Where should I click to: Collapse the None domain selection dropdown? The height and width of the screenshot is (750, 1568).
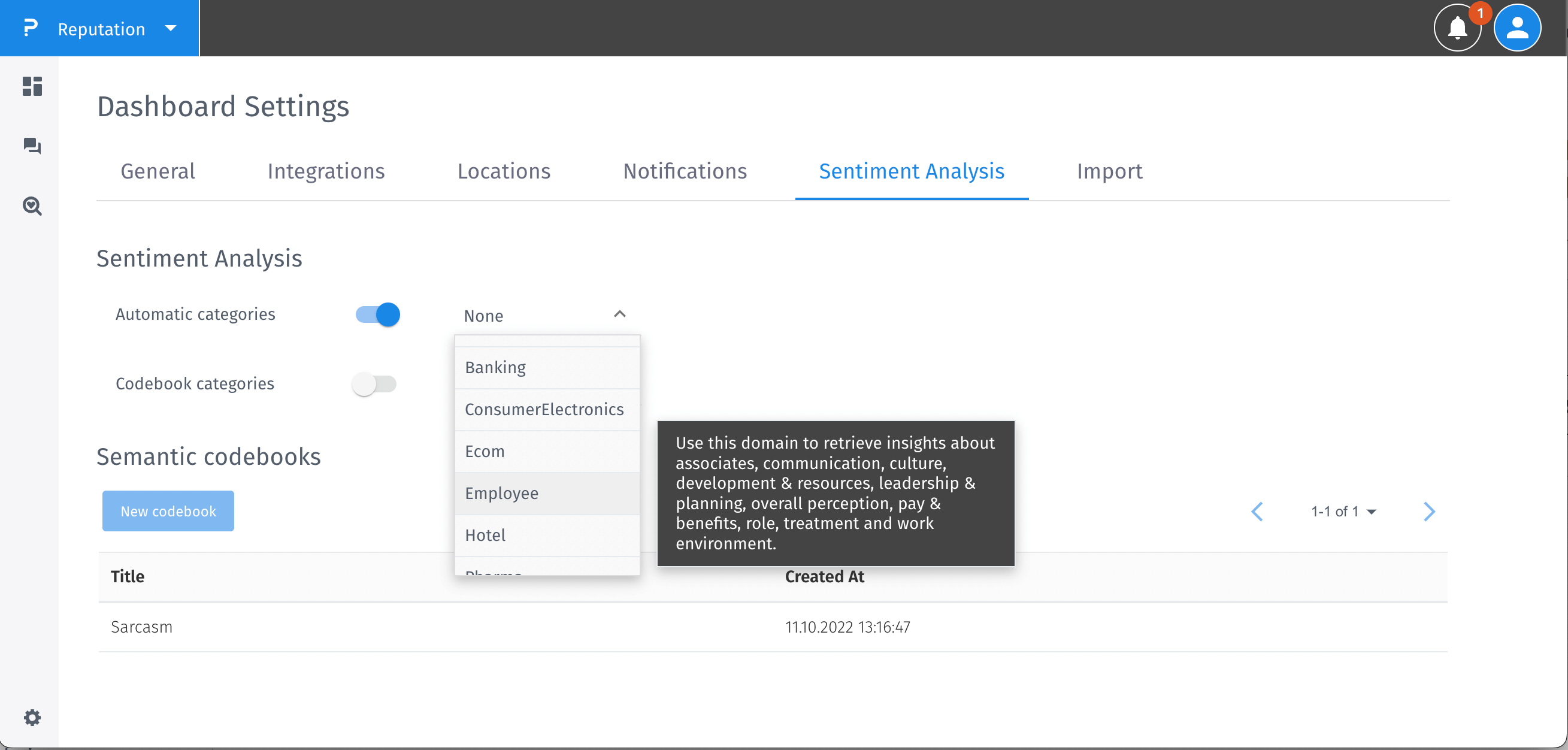[x=620, y=314]
